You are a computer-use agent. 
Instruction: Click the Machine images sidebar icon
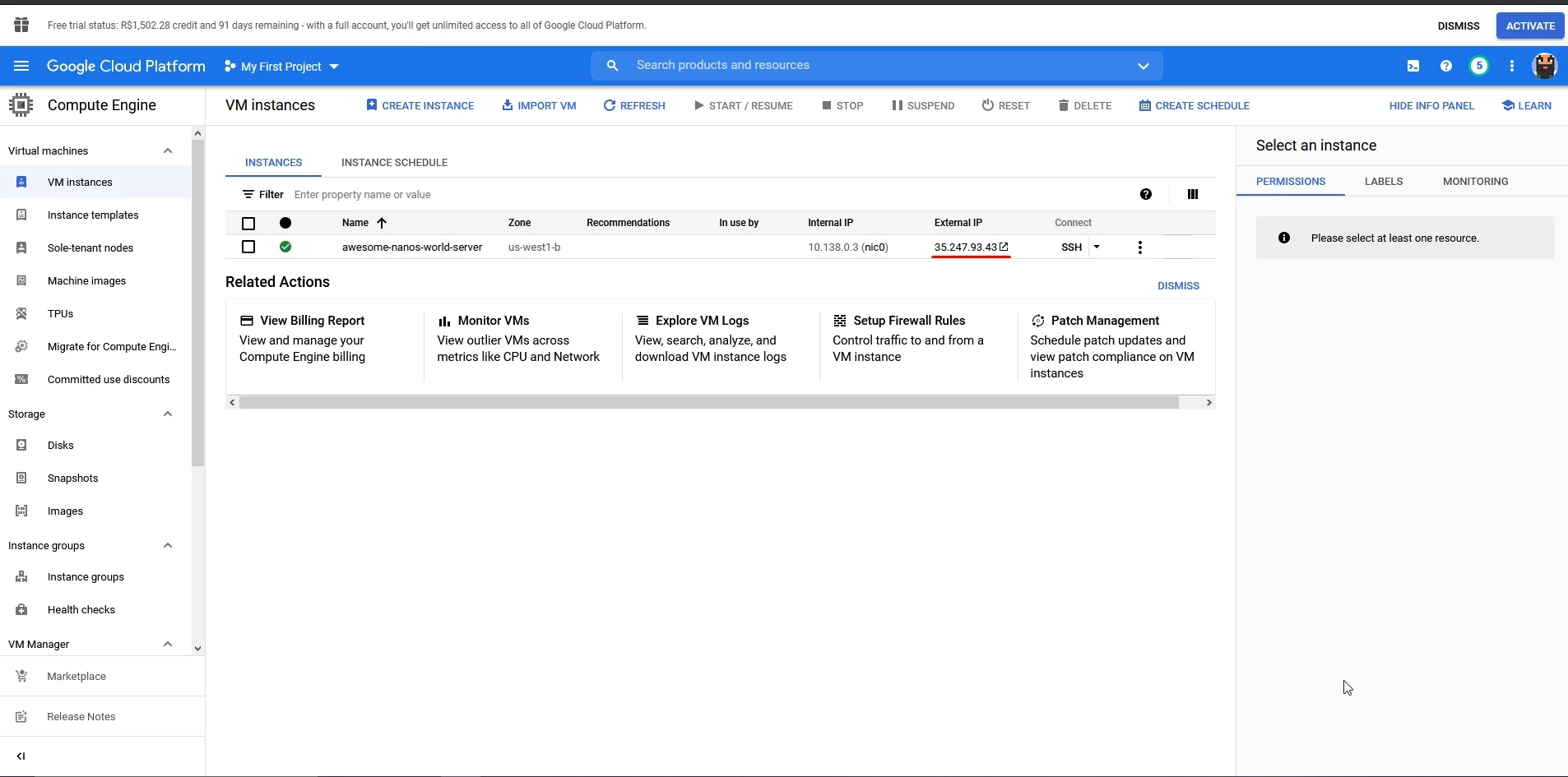22,280
